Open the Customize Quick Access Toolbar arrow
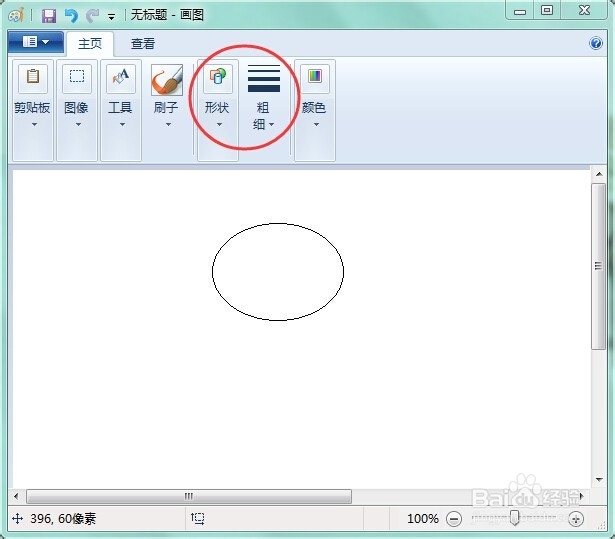Viewport: 615px width, 539px height. pyautogui.click(x=112, y=16)
